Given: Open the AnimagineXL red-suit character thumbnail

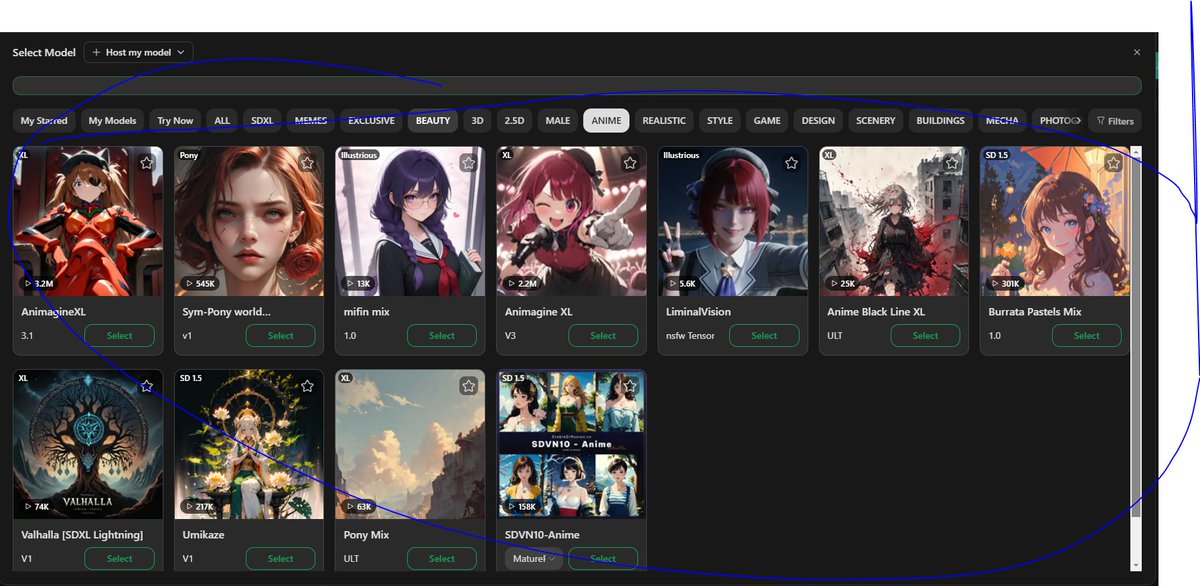Looking at the screenshot, I should 88,221.
